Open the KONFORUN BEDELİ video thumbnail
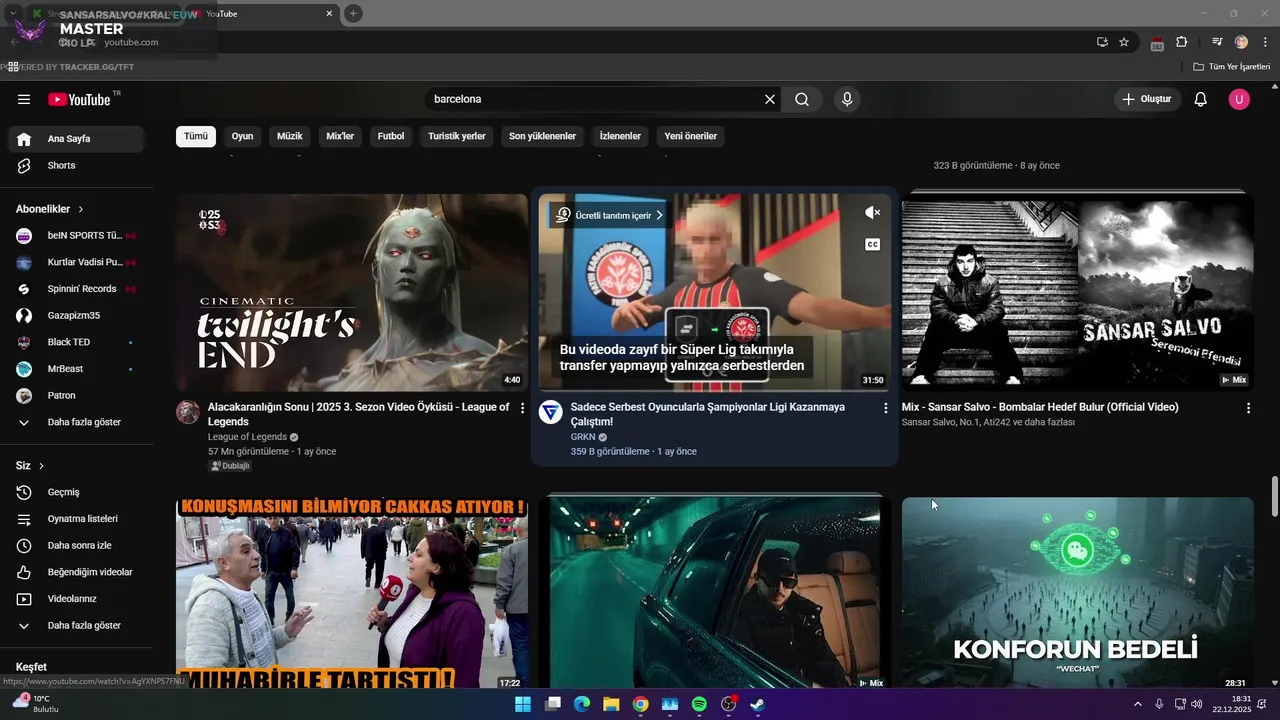The image size is (1280, 720). point(1077,593)
